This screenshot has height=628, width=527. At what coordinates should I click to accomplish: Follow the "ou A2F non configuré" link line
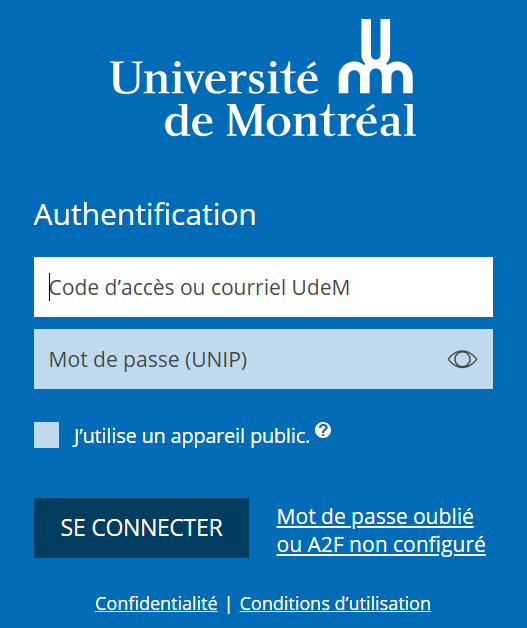coord(381,545)
